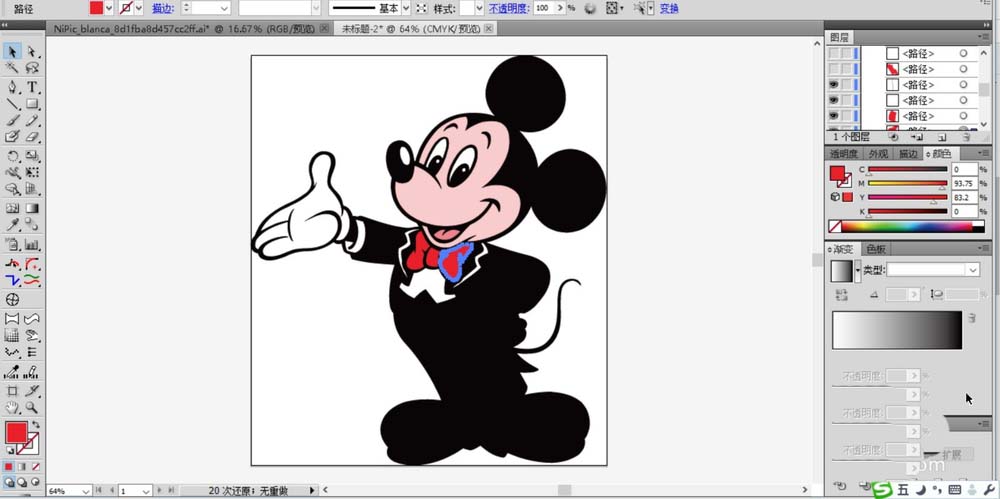Select the Type tool
This screenshot has width=1000, height=499.
pyautogui.click(x=32, y=87)
